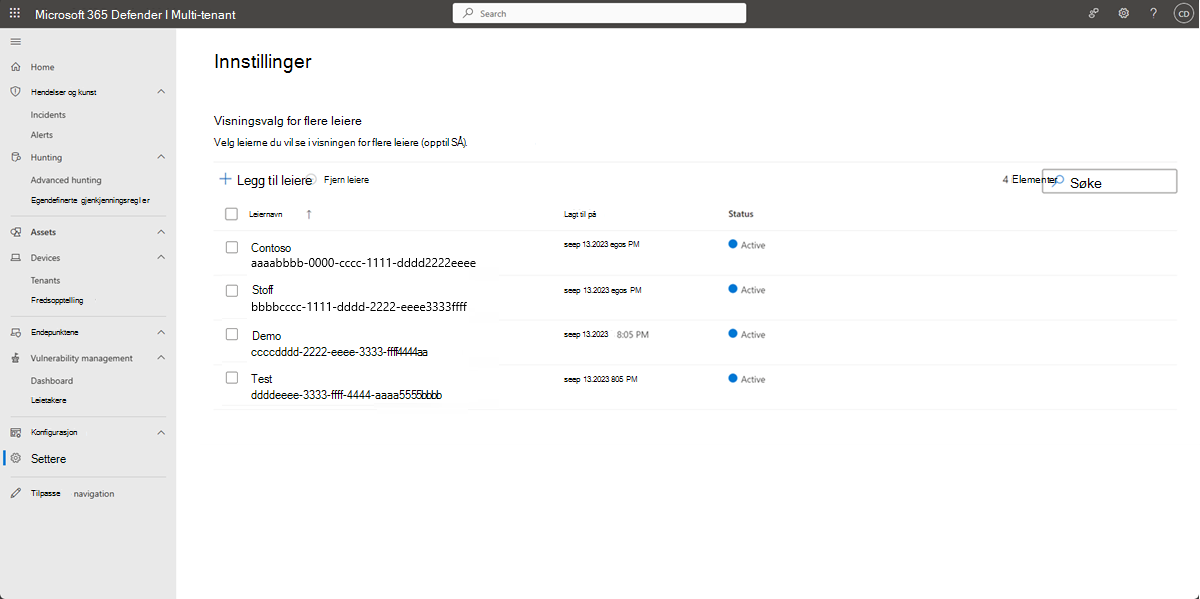The image size is (1200, 599).
Task: Click the shield icon beside Hendelser og kunst
Action: point(15,92)
